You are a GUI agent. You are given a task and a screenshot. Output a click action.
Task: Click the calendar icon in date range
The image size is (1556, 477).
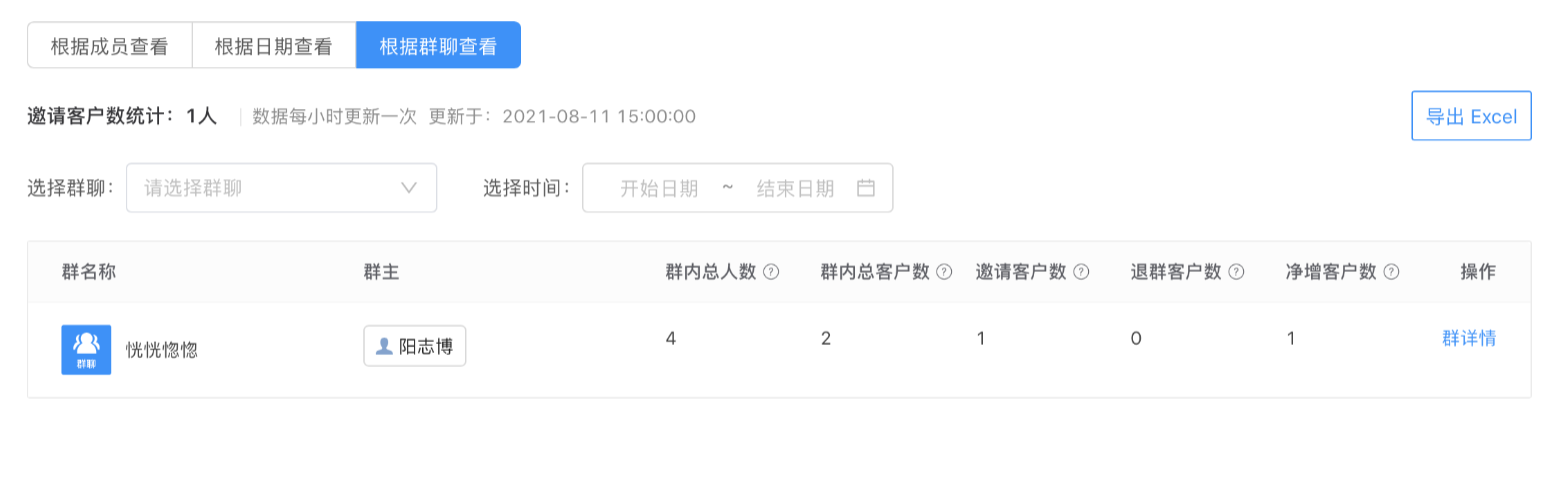866,188
